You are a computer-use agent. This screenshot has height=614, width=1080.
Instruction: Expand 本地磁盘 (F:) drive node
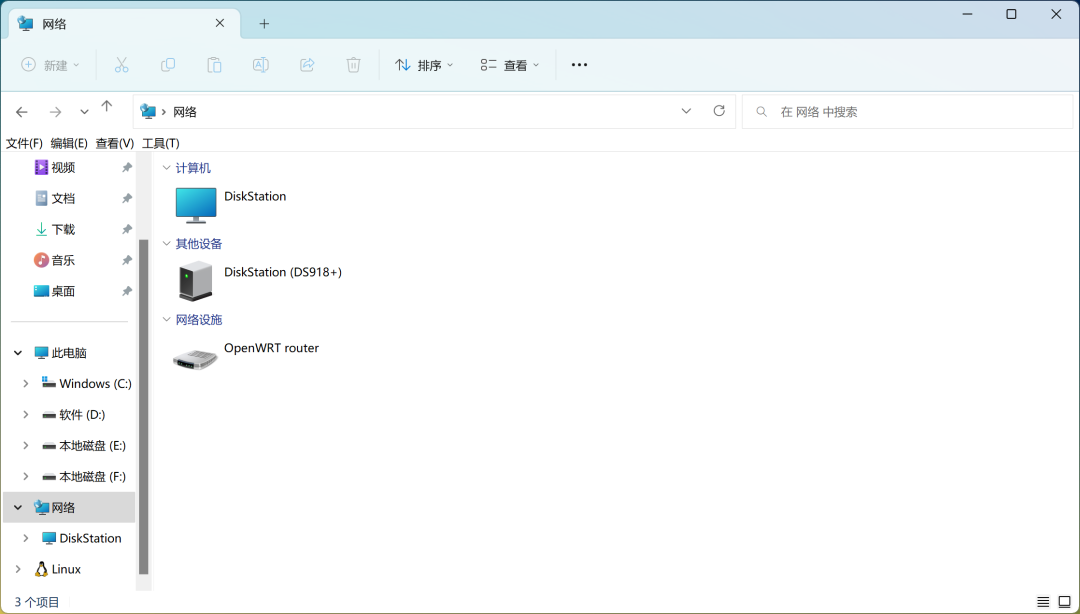25,477
